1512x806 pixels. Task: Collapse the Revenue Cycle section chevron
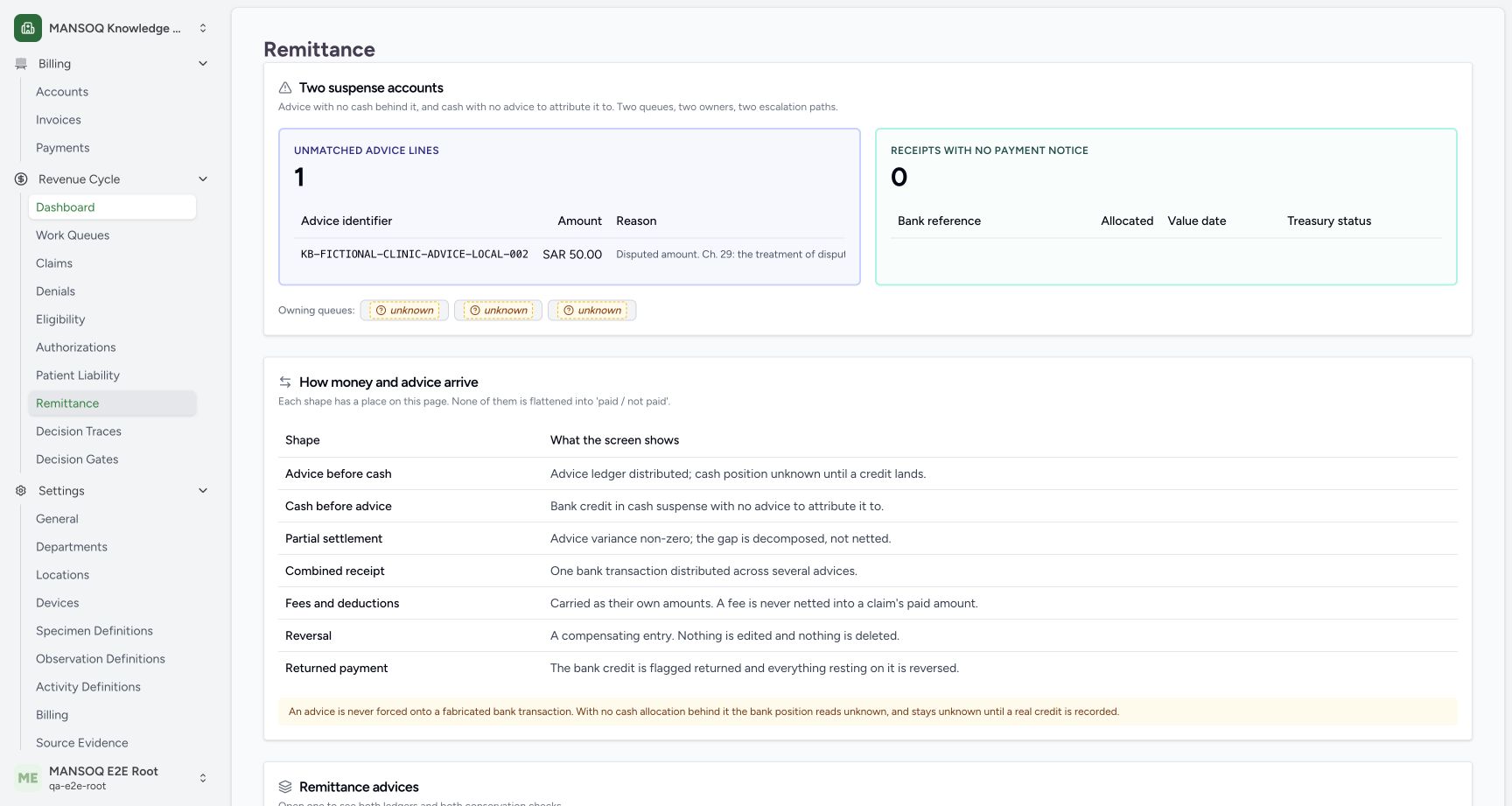(x=203, y=179)
